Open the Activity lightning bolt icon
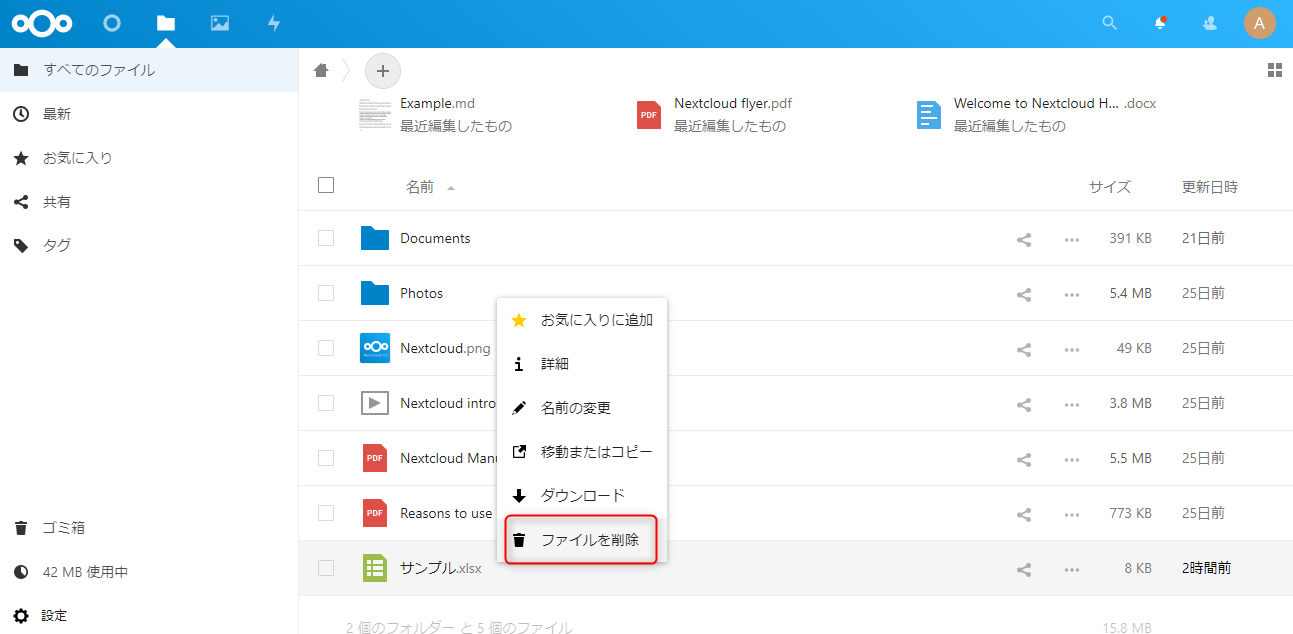 [274, 23]
